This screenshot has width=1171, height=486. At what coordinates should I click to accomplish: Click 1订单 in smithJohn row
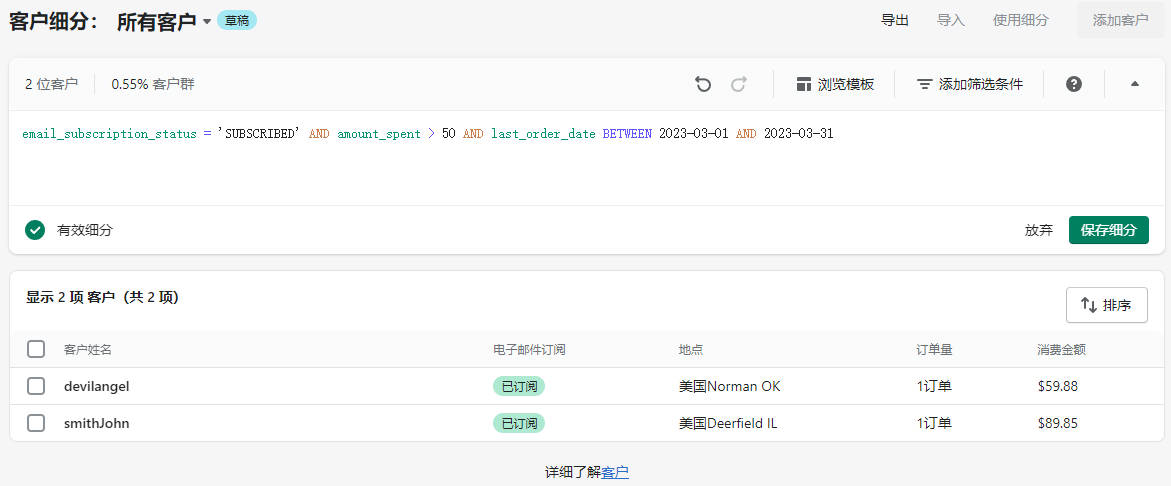[934, 423]
